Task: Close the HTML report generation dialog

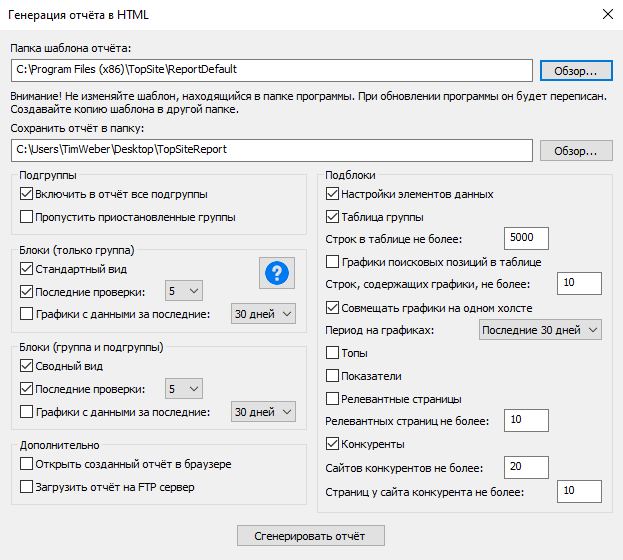Action: click(606, 15)
